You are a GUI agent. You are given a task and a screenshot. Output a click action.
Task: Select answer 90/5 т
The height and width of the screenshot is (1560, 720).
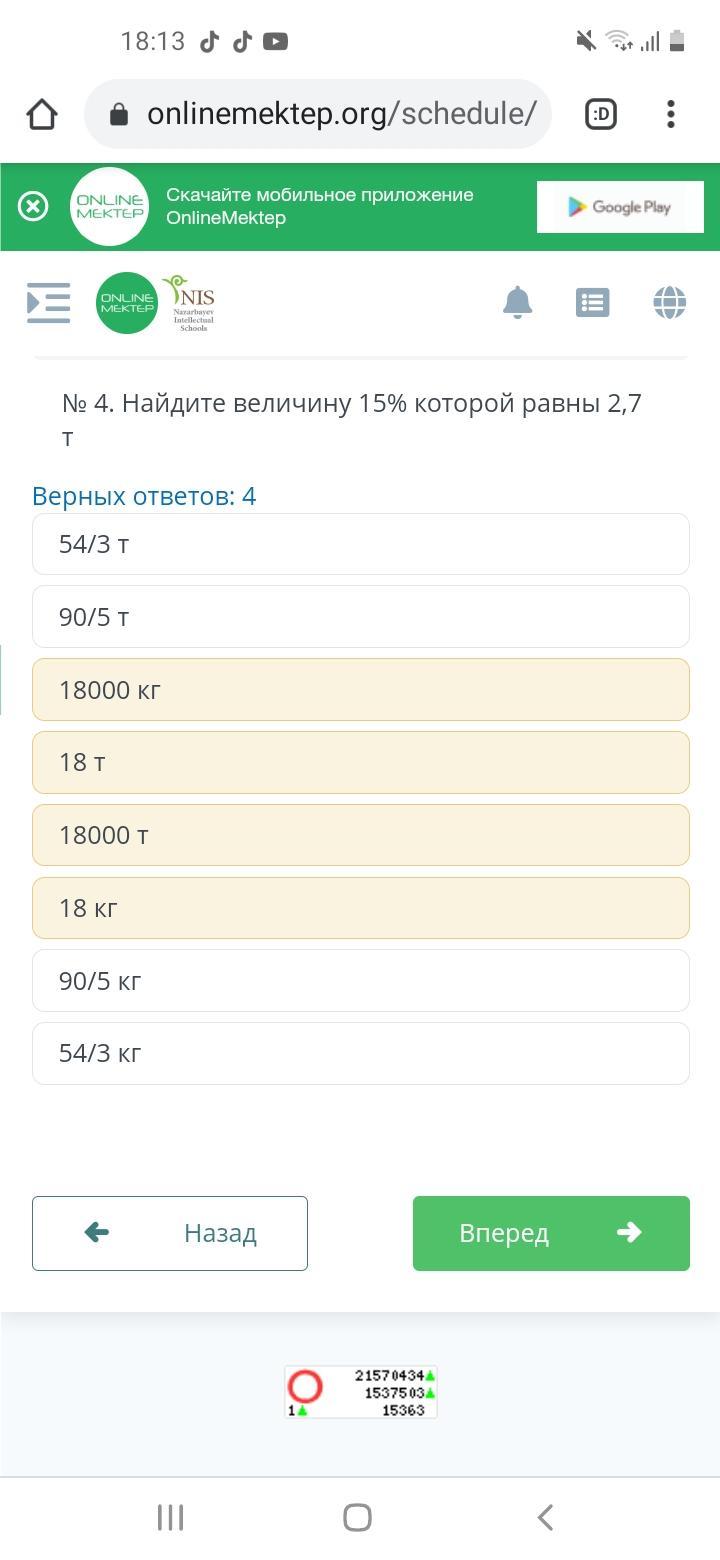361,617
